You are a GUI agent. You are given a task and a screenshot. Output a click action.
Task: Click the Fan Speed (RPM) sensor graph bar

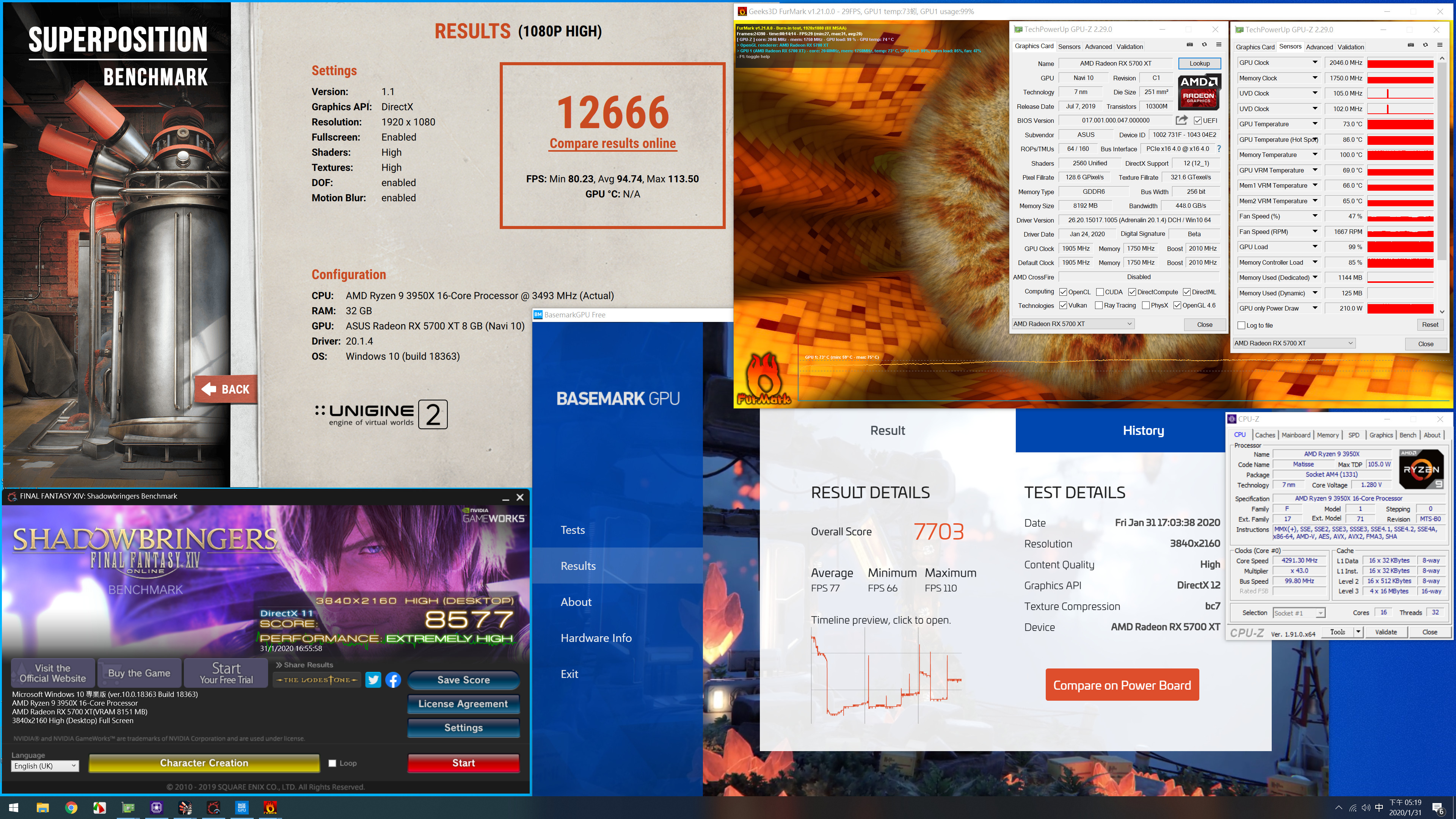[1400, 232]
